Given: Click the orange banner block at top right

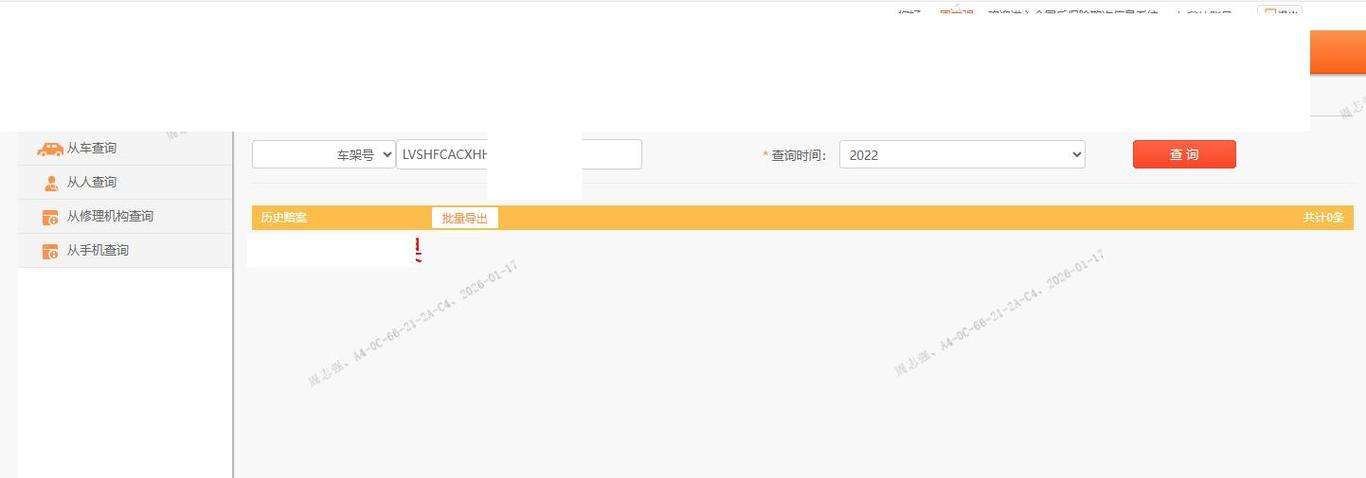Looking at the screenshot, I should (1337, 52).
